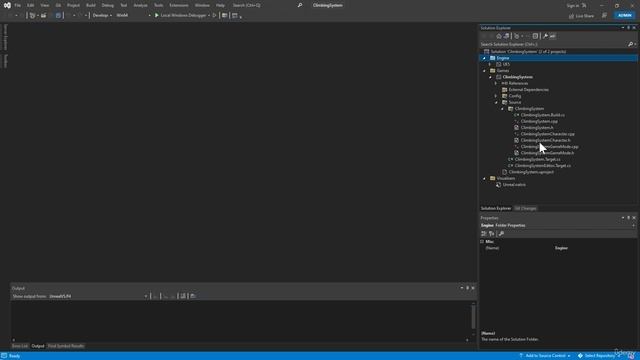The width and height of the screenshot is (640, 360).
Task: Click Pending Changes Filter icon in Solution Explorer
Action: coord(517,36)
